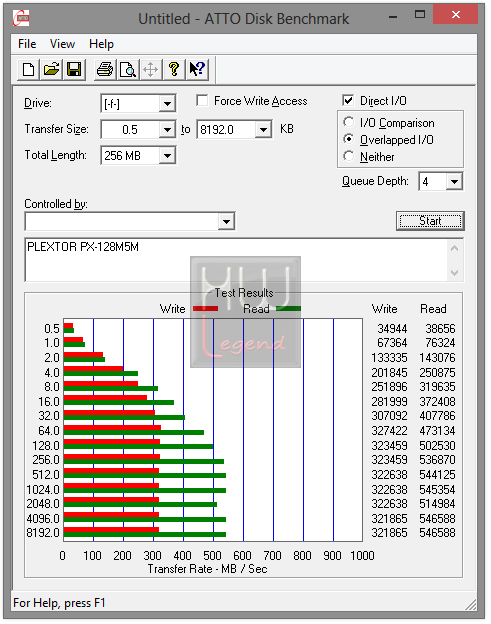Click the Read value 545354

click(437, 489)
